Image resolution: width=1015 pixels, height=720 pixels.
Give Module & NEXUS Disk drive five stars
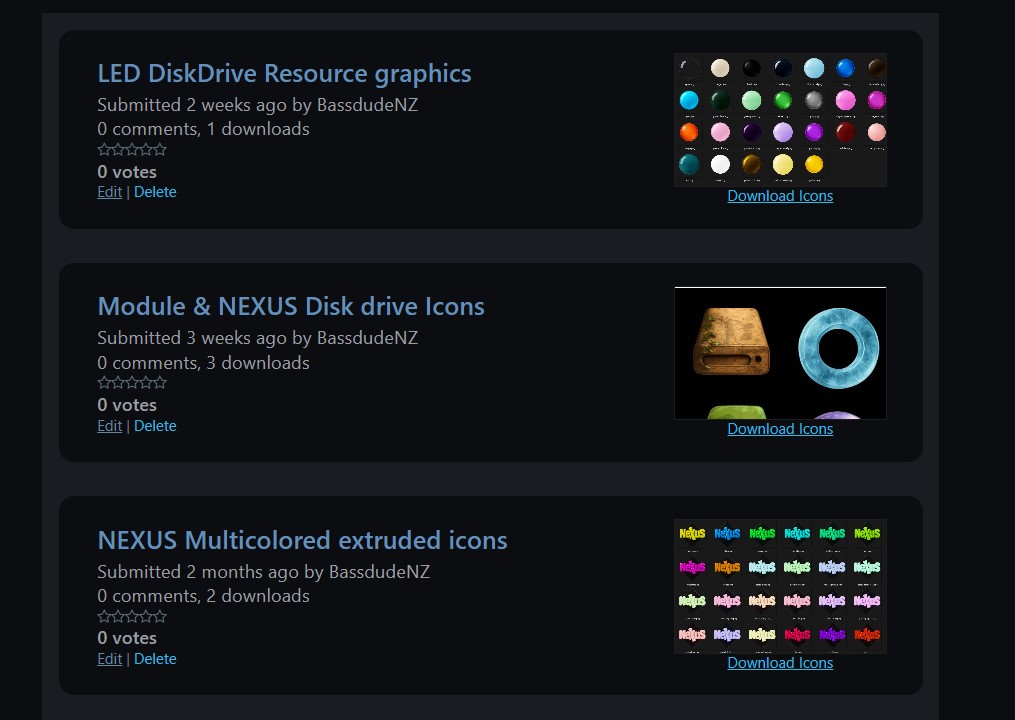point(160,383)
